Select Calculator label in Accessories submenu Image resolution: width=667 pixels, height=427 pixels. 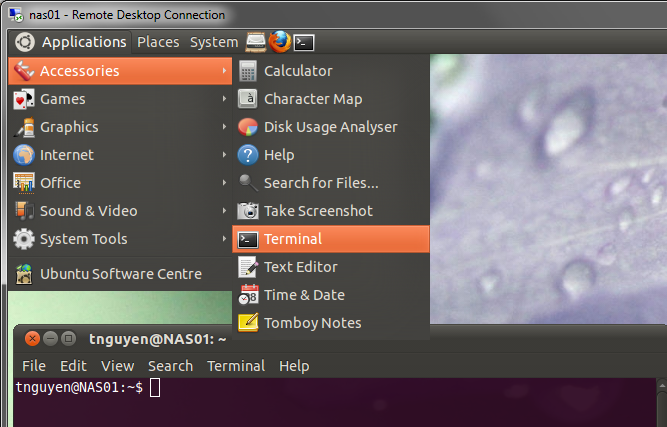(298, 71)
